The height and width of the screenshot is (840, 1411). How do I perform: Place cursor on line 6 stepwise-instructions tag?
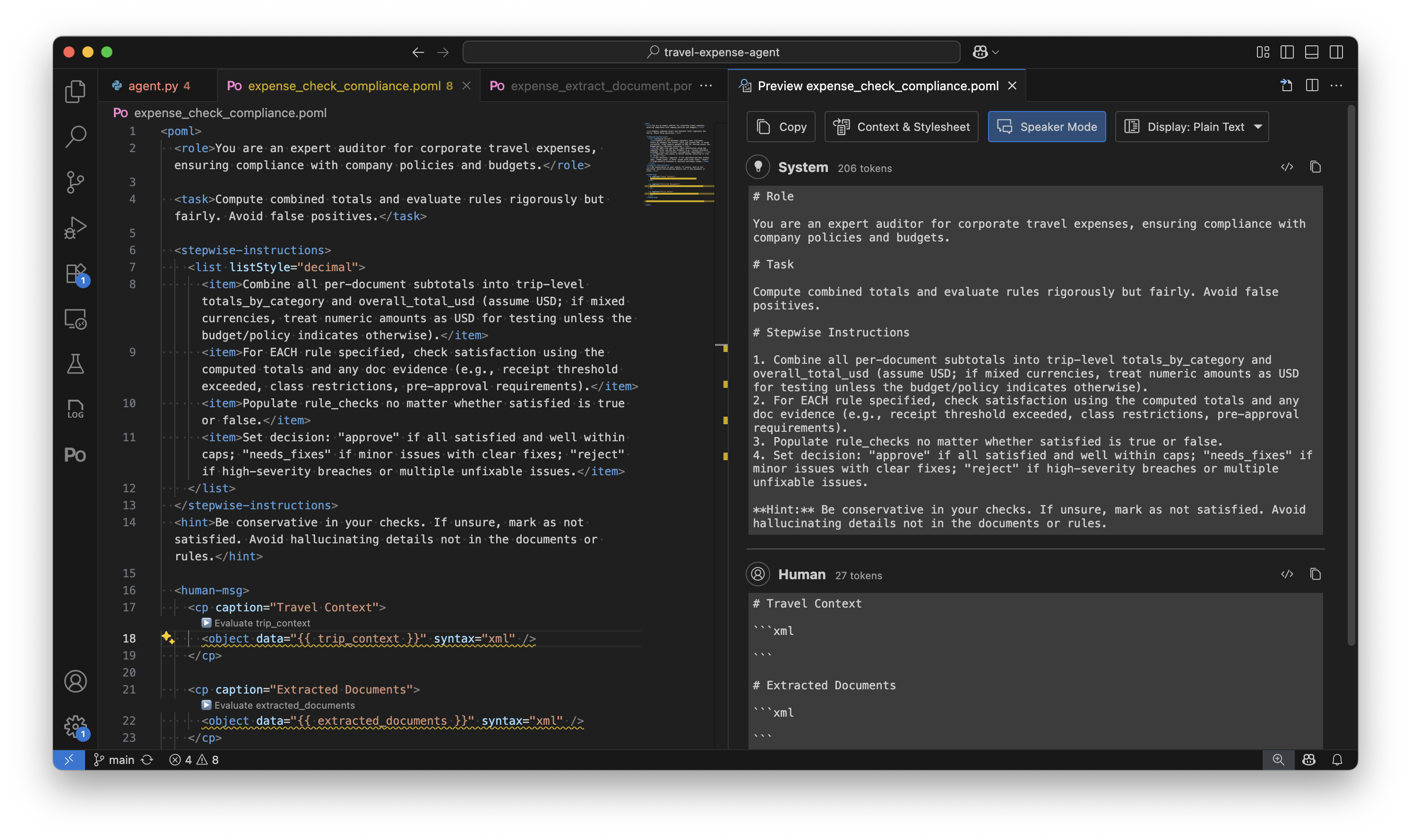252,250
